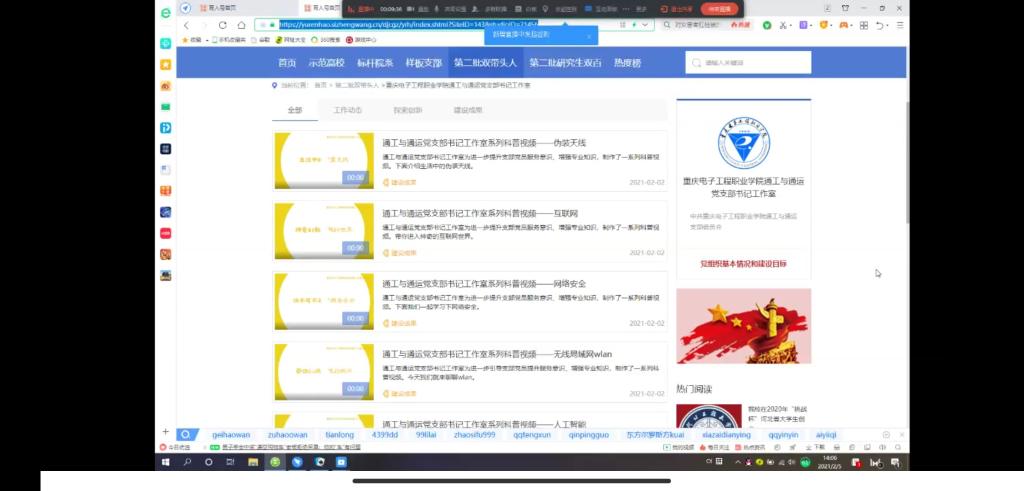The image size is (1024, 491).
Task: Open Windows Start menu
Action: pyautogui.click(x=168, y=462)
